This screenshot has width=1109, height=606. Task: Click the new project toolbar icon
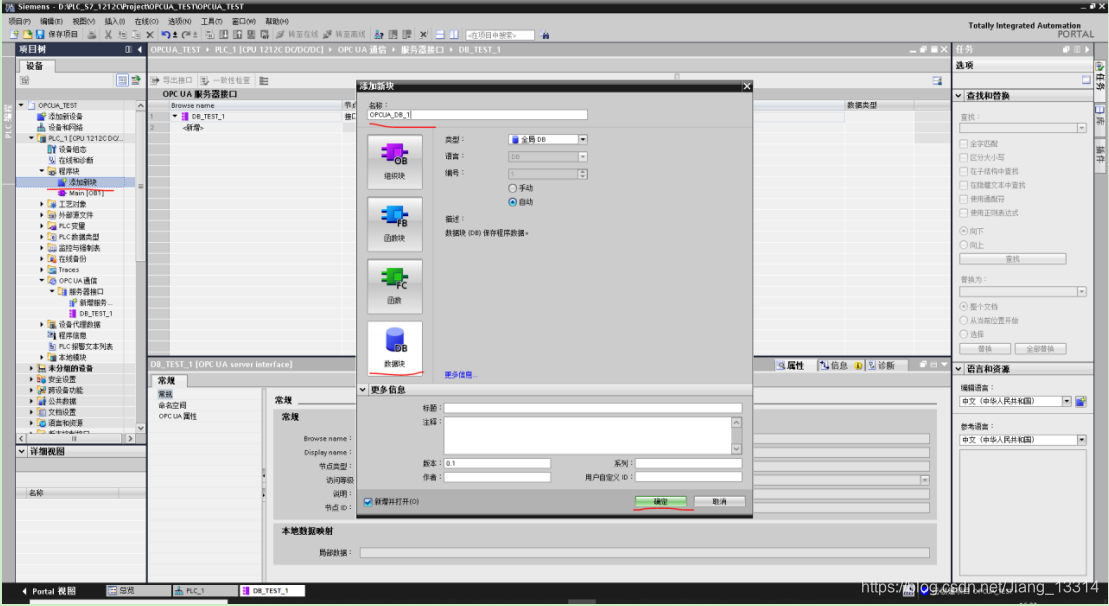[x=14, y=34]
